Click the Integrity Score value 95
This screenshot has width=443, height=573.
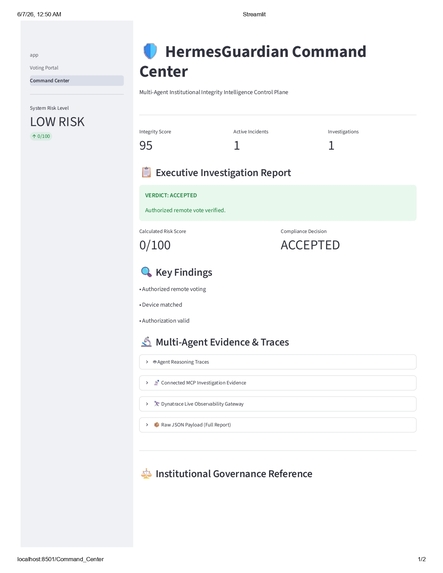(x=146, y=145)
